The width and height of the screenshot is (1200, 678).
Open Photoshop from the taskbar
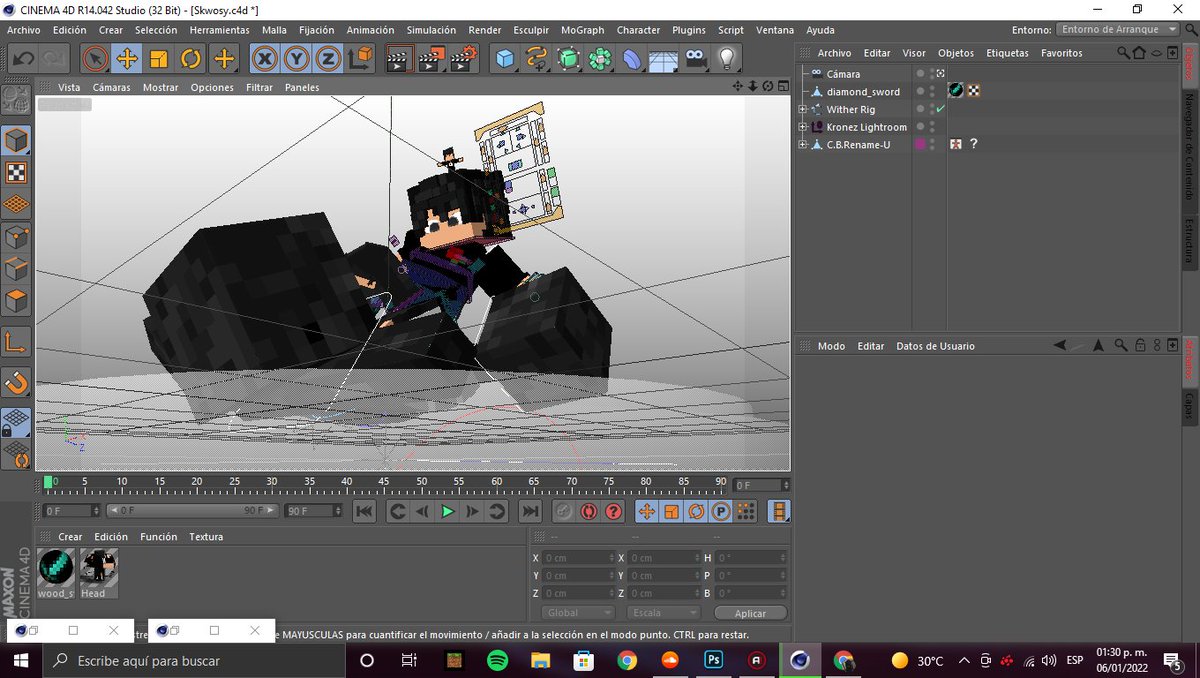coord(714,660)
